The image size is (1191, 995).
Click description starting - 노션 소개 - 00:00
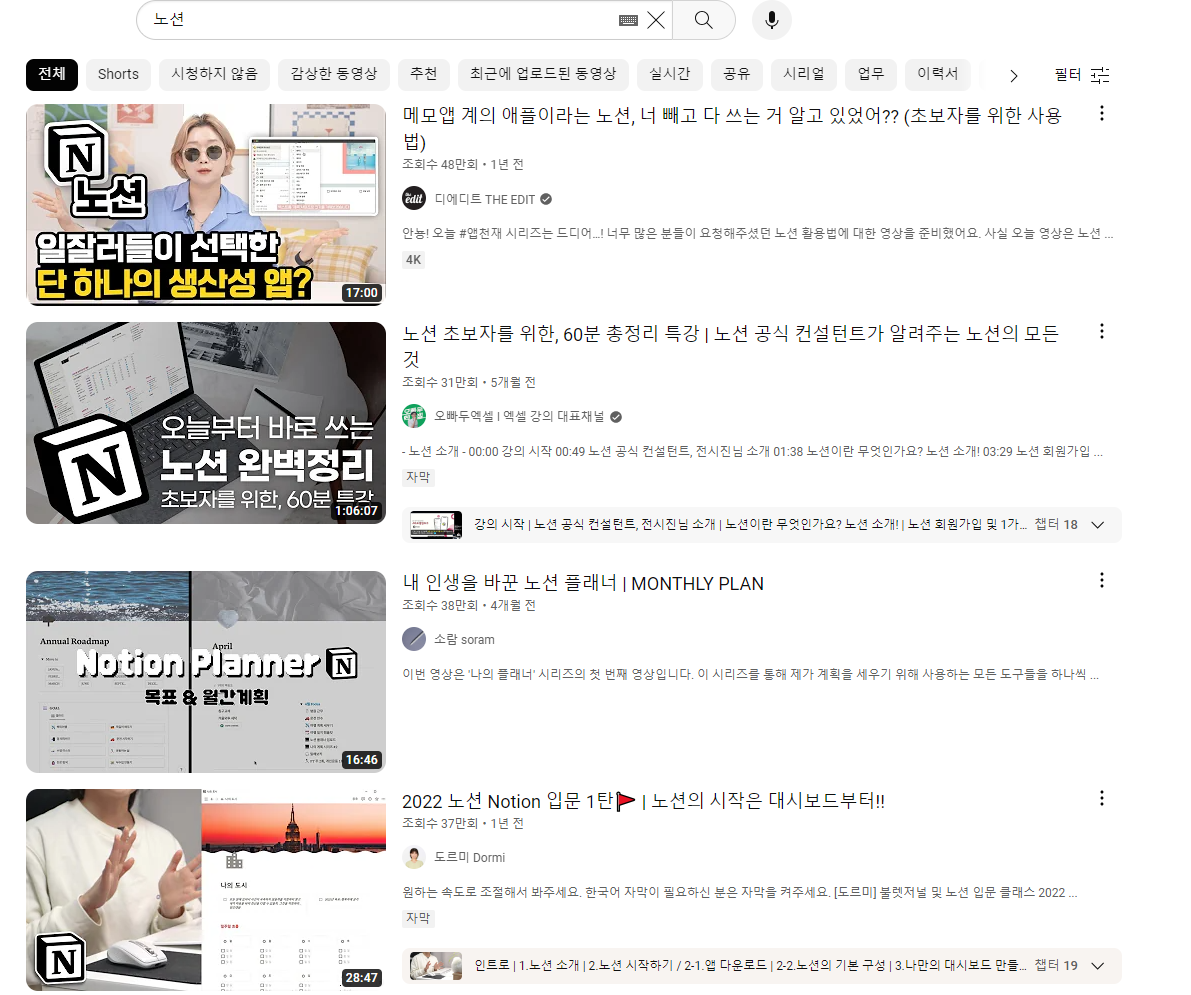click(x=752, y=451)
